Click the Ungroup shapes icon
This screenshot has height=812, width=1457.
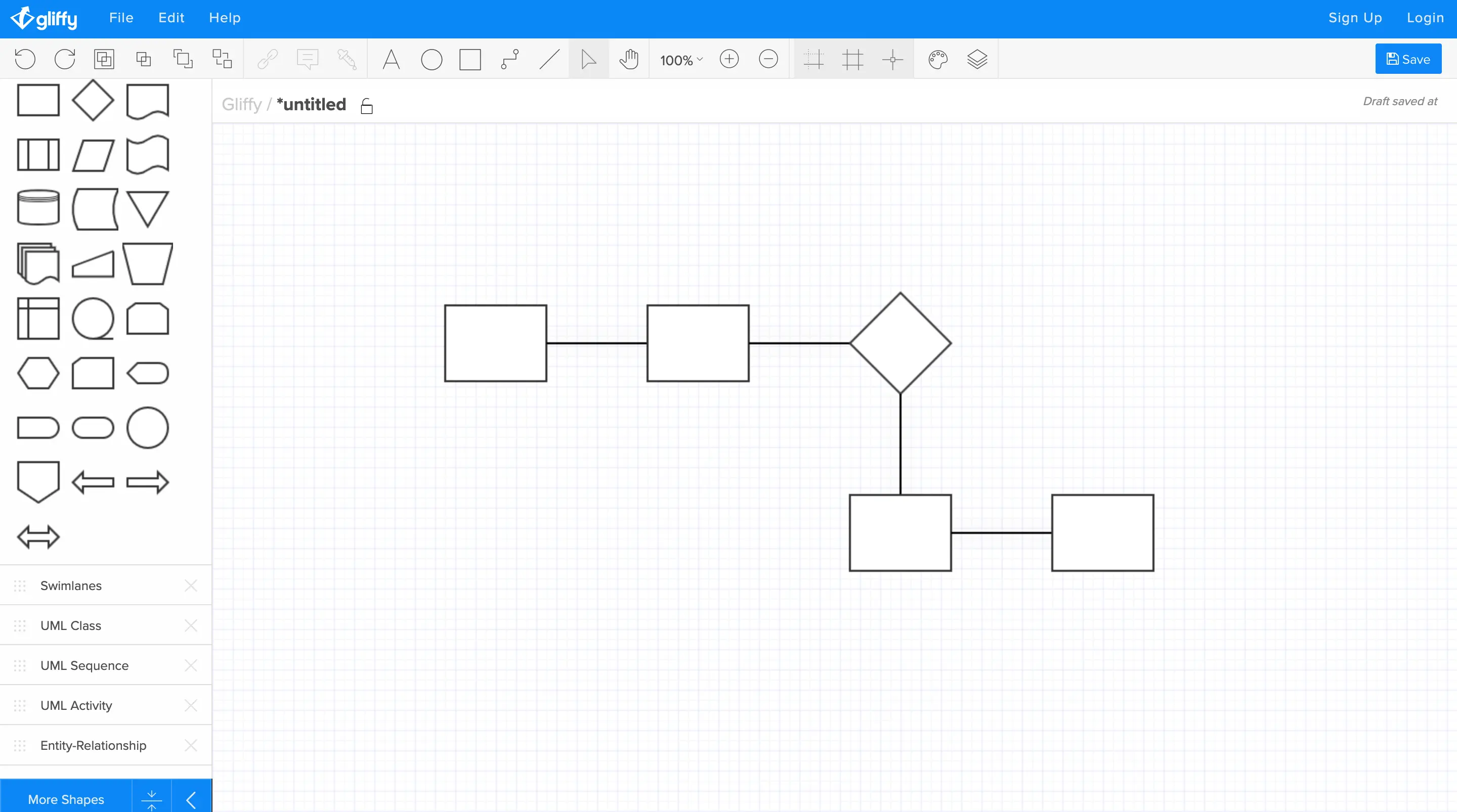click(x=144, y=59)
